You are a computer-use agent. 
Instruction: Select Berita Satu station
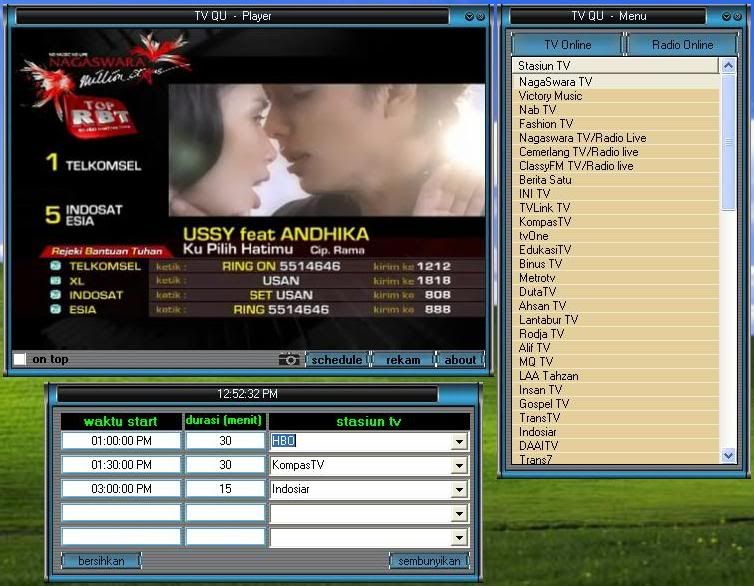pos(616,180)
